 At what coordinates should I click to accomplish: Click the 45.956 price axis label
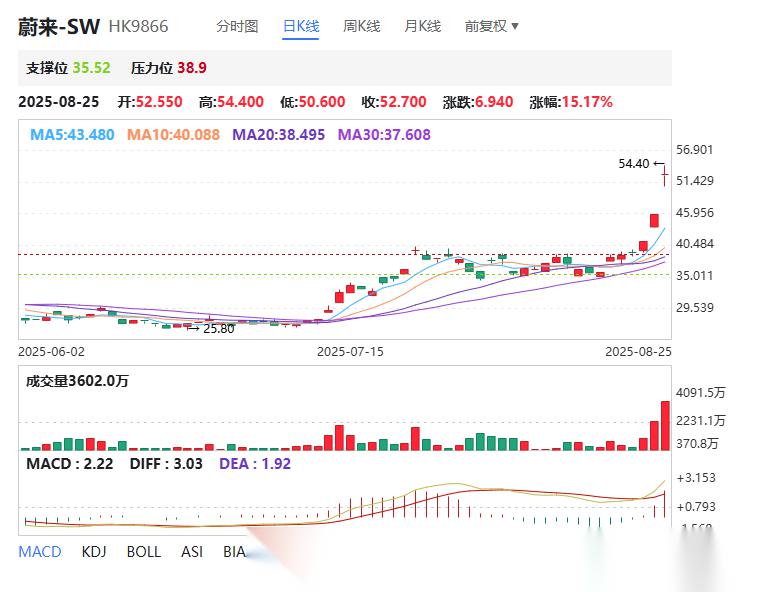695,213
